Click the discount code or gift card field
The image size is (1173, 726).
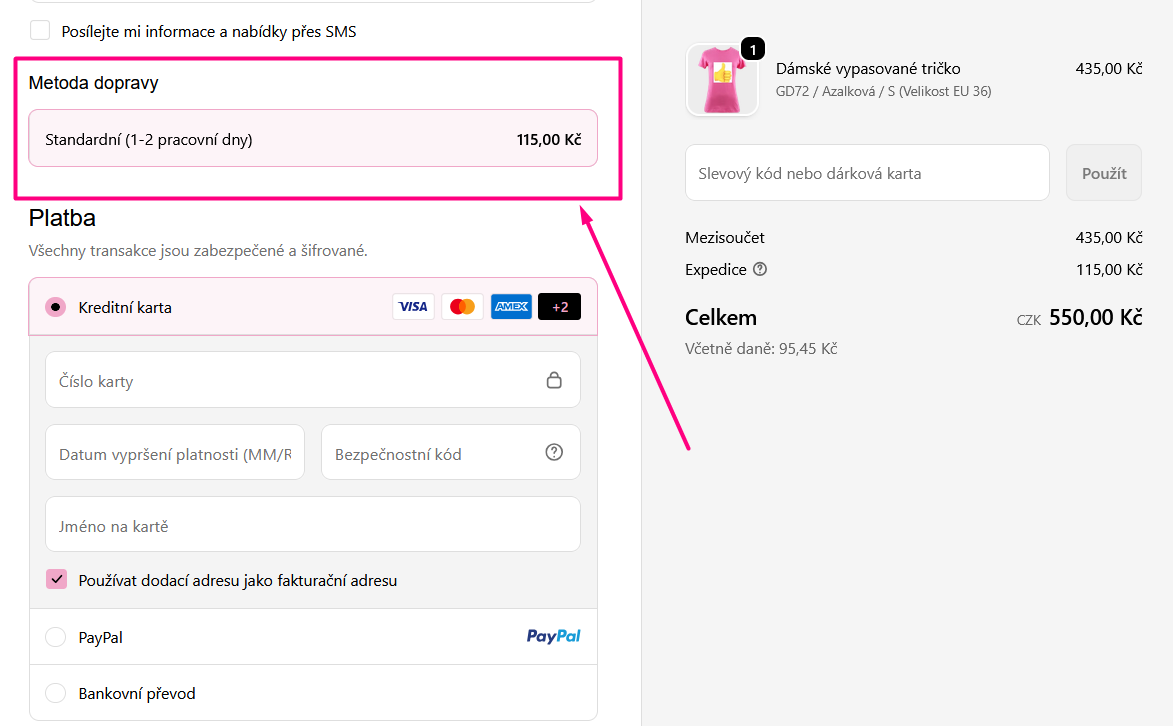tap(866, 173)
